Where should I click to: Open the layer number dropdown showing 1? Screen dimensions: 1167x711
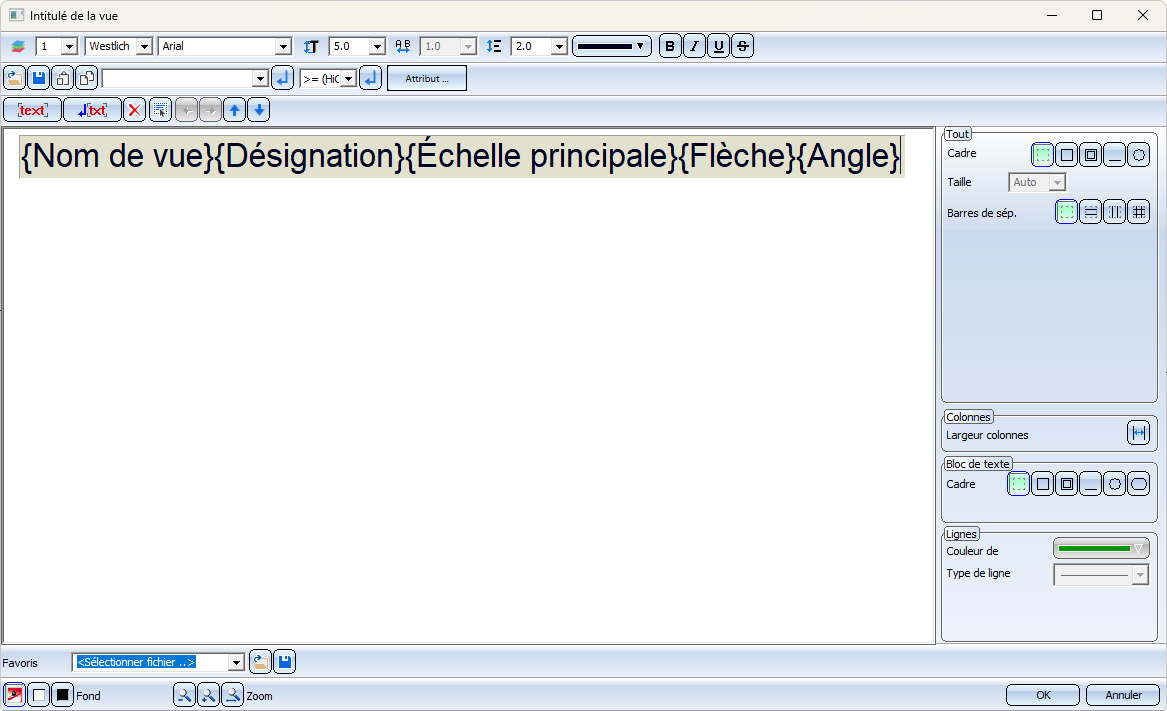click(69, 46)
